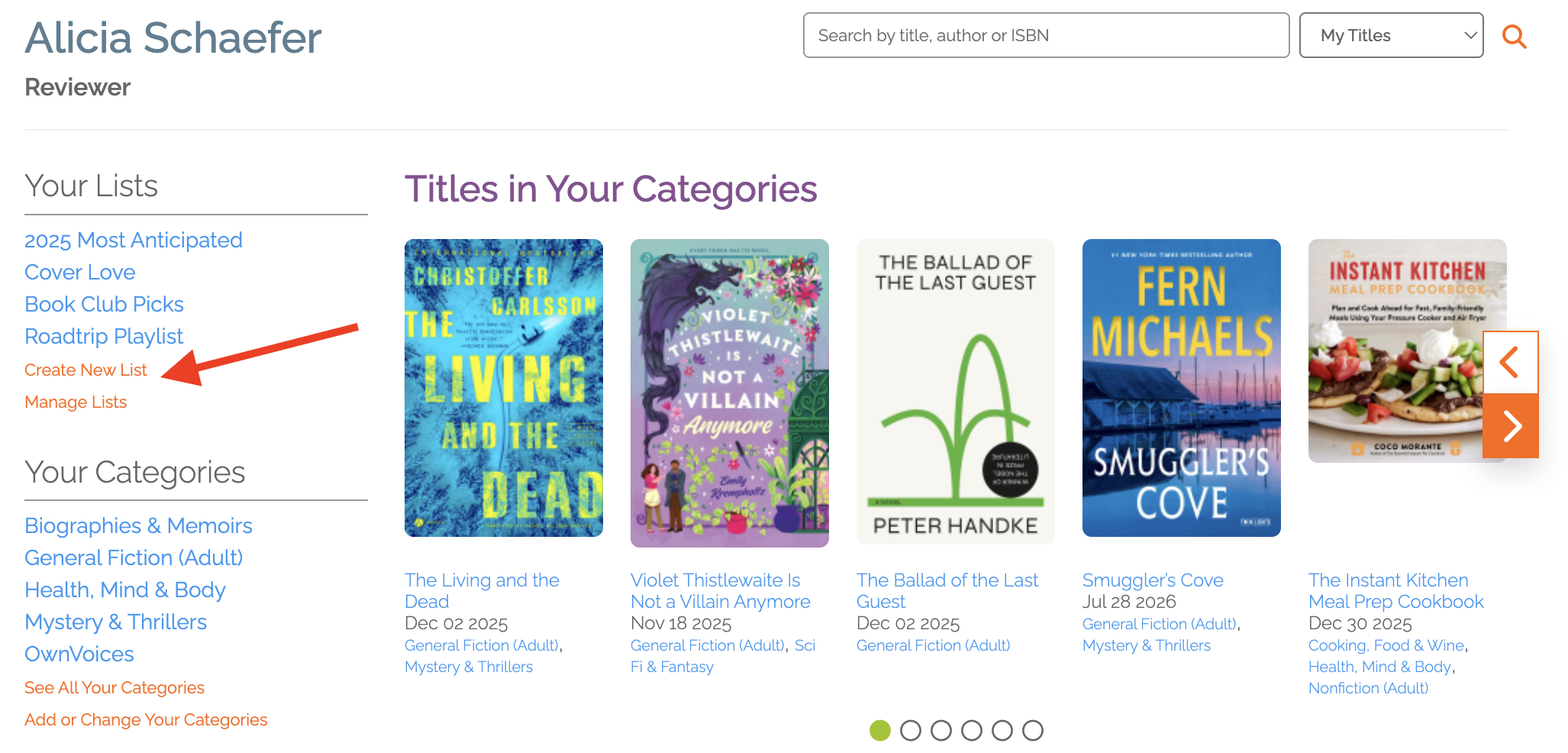Open the Violet Thistlewaite book cover

pos(730,393)
